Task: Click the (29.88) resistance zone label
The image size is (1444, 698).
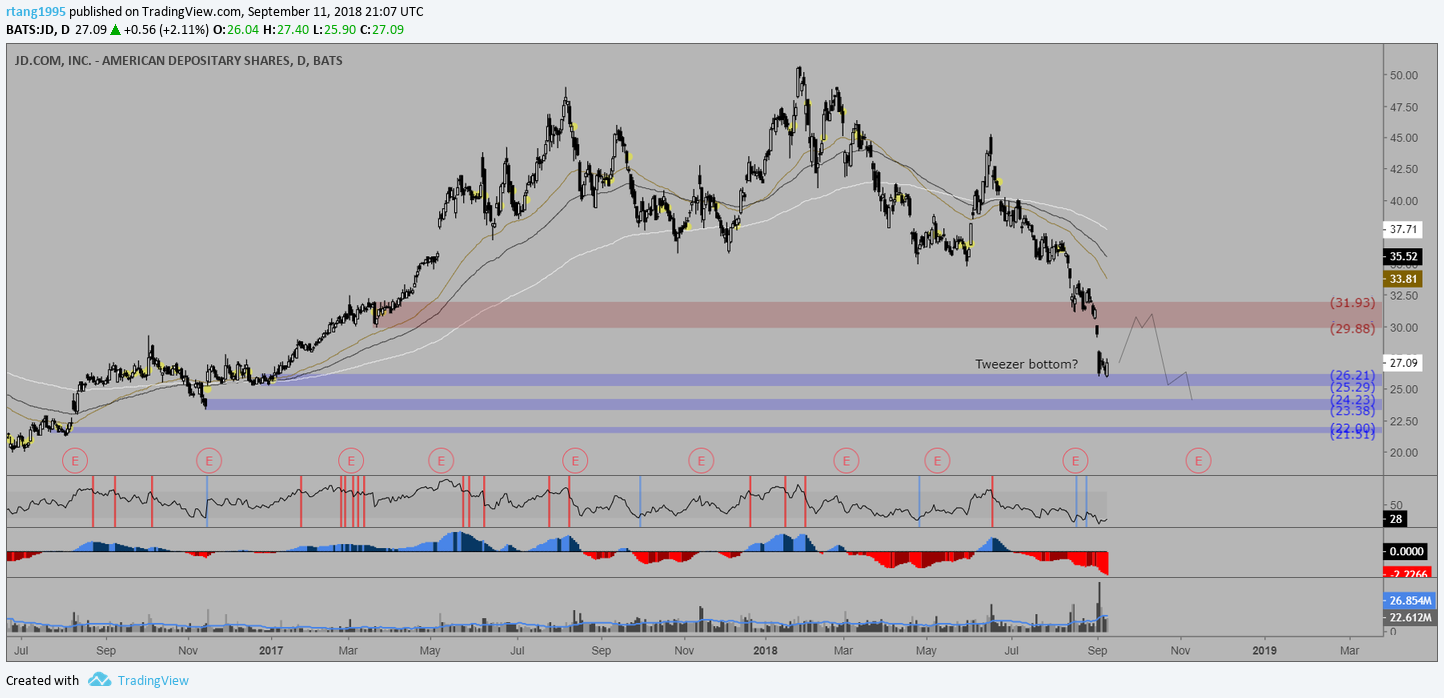Action: [x=1353, y=327]
